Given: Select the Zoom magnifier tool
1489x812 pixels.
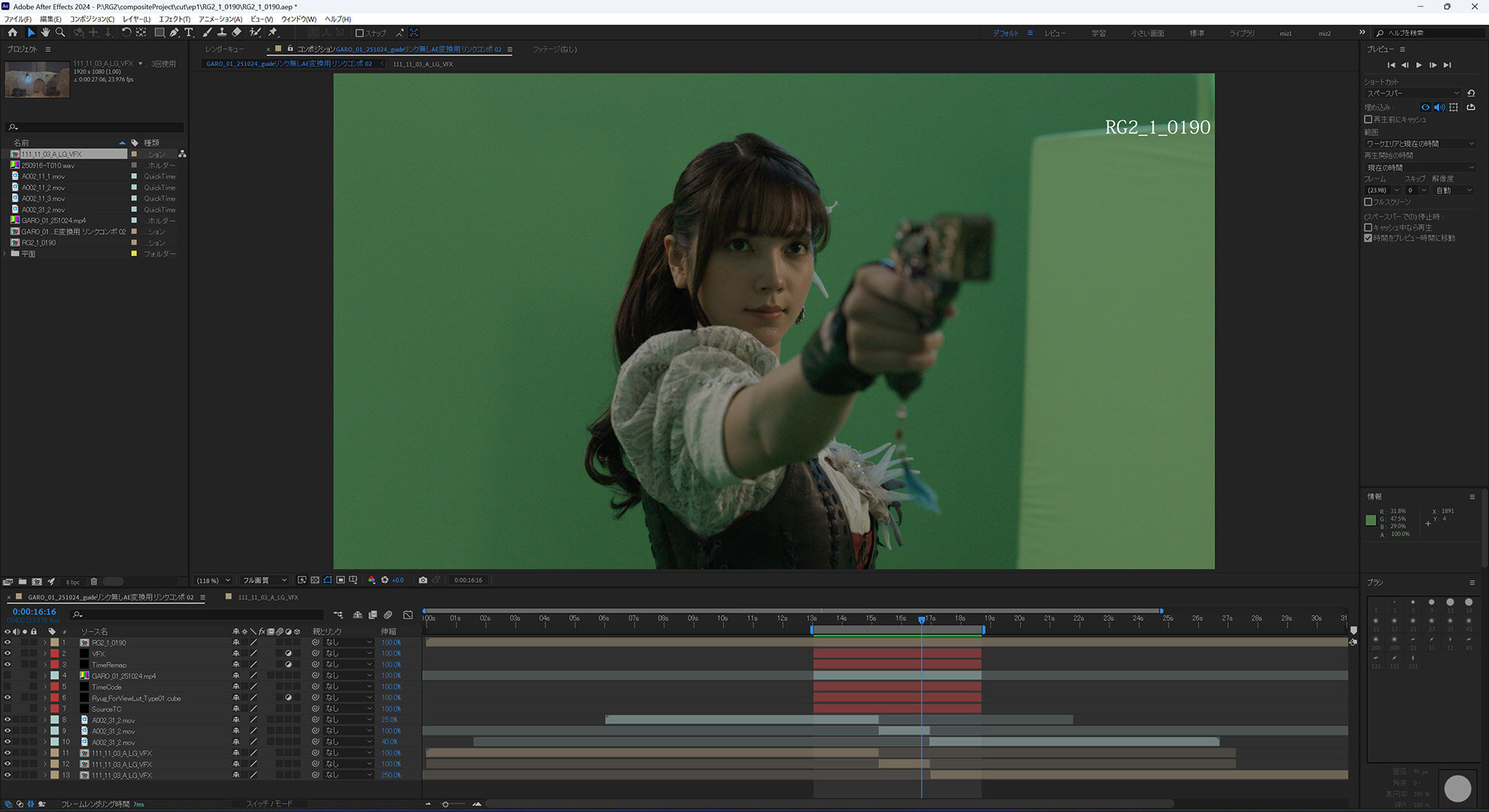Looking at the screenshot, I should (60, 32).
